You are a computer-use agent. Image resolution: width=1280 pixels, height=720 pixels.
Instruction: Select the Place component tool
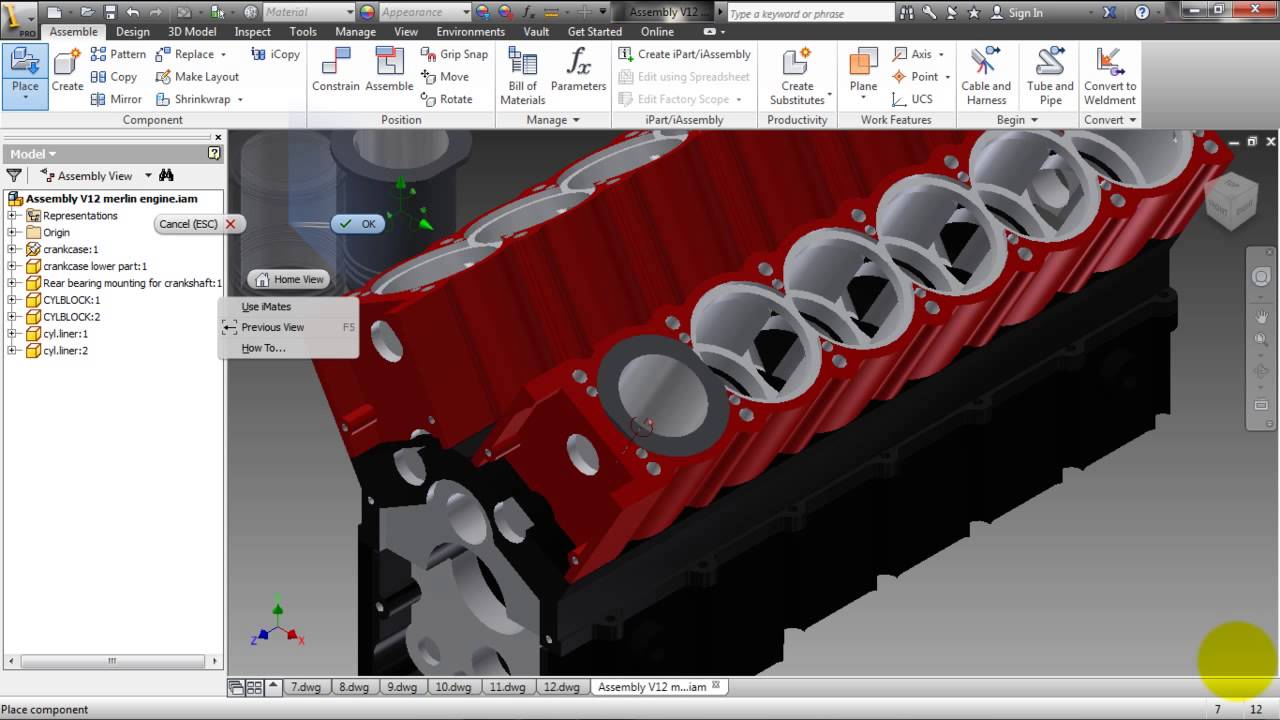coord(24,76)
